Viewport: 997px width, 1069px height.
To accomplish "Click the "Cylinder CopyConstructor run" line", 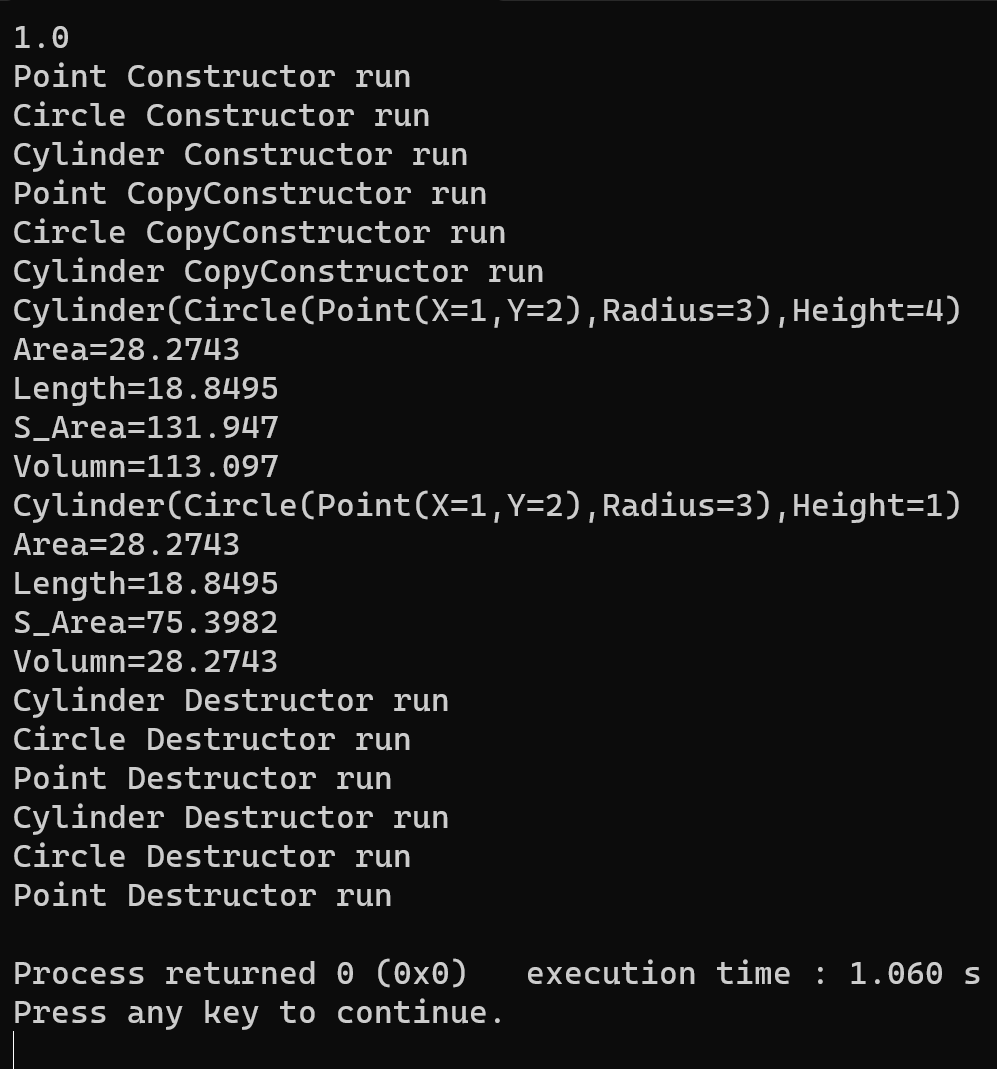I will click(278, 272).
